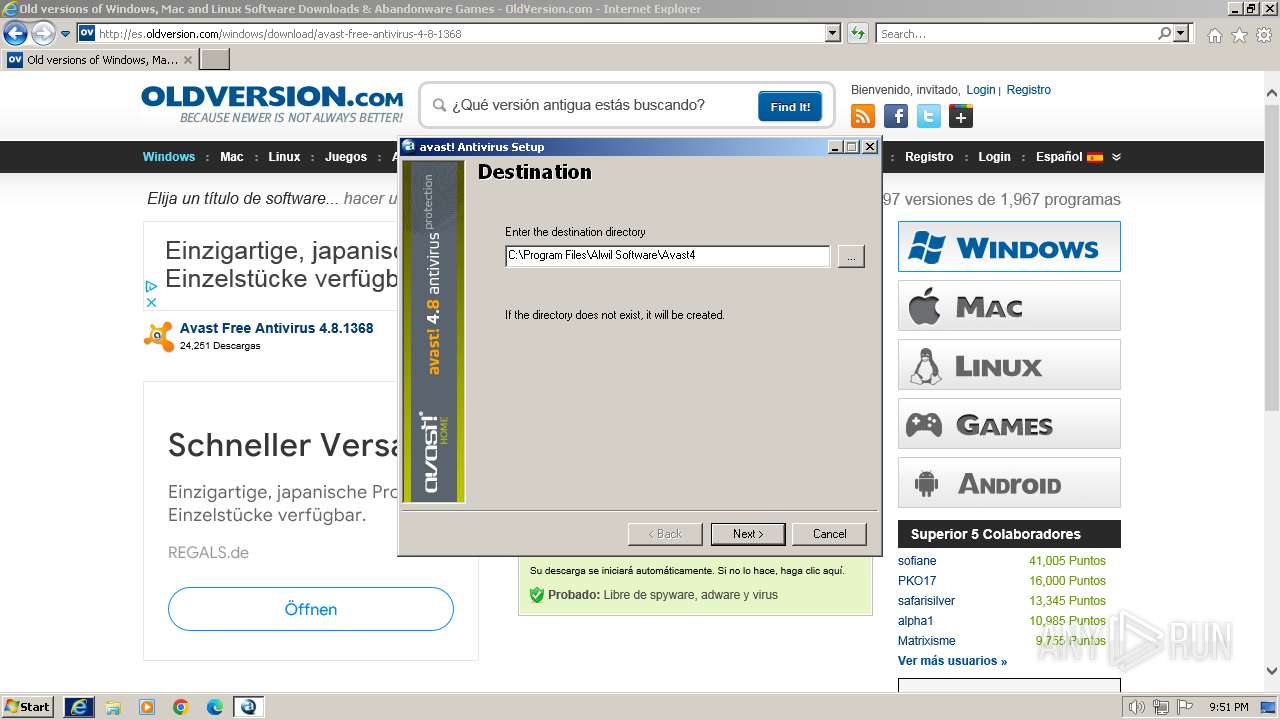Click the Öffnen ad button
Viewport: 1280px width, 720px height.
(311, 609)
